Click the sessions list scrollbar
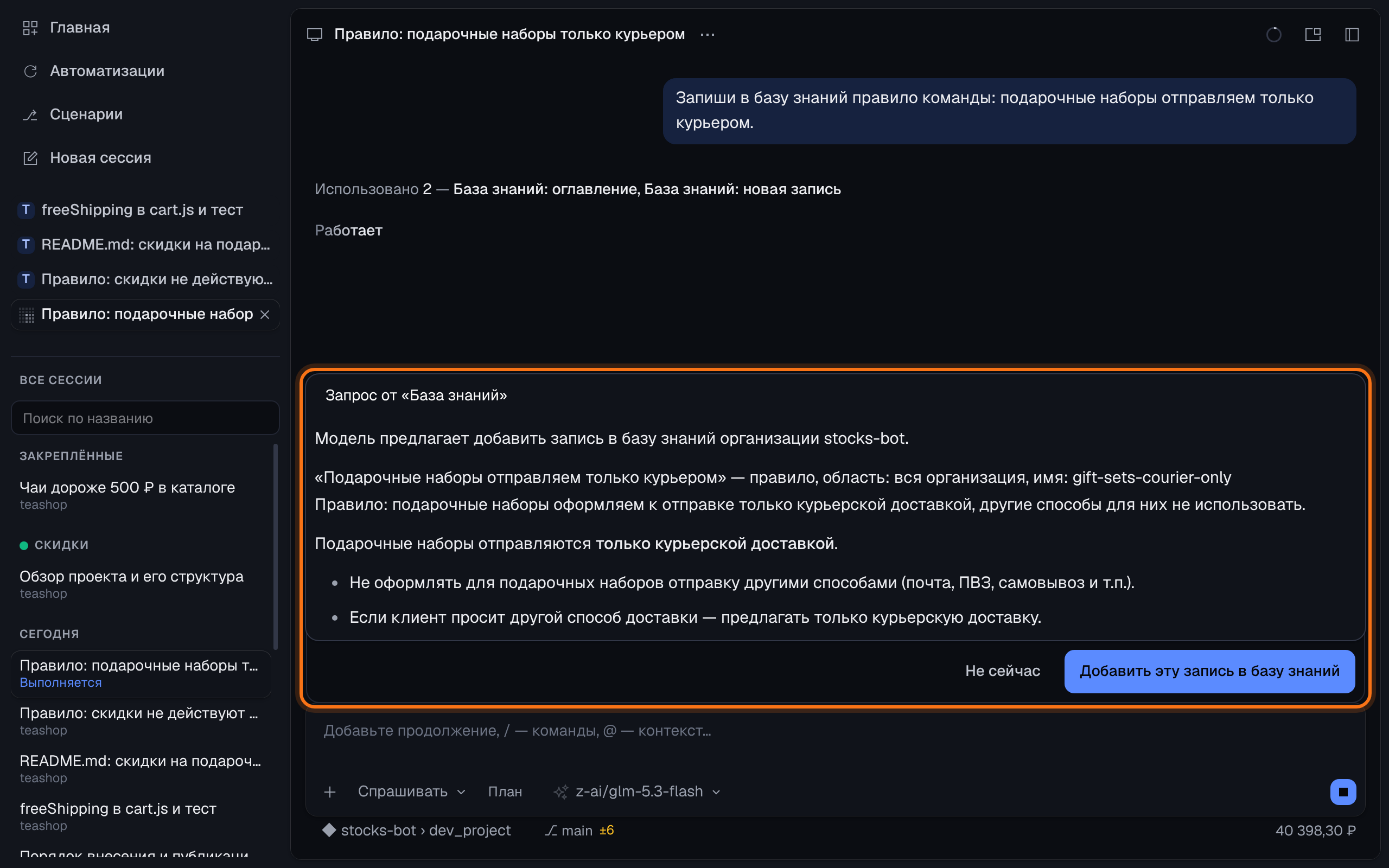 pyautogui.click(x=276, y=546)
